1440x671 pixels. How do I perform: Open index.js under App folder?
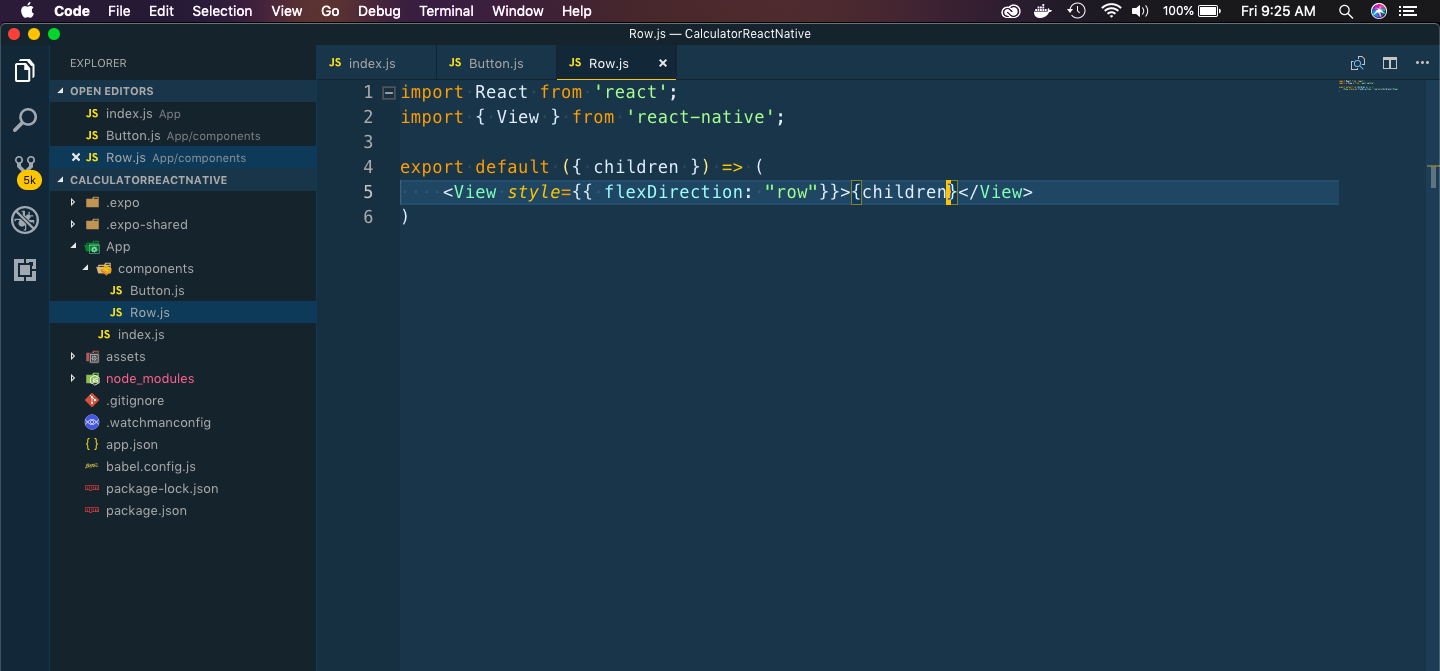click(x=183, y=335)
